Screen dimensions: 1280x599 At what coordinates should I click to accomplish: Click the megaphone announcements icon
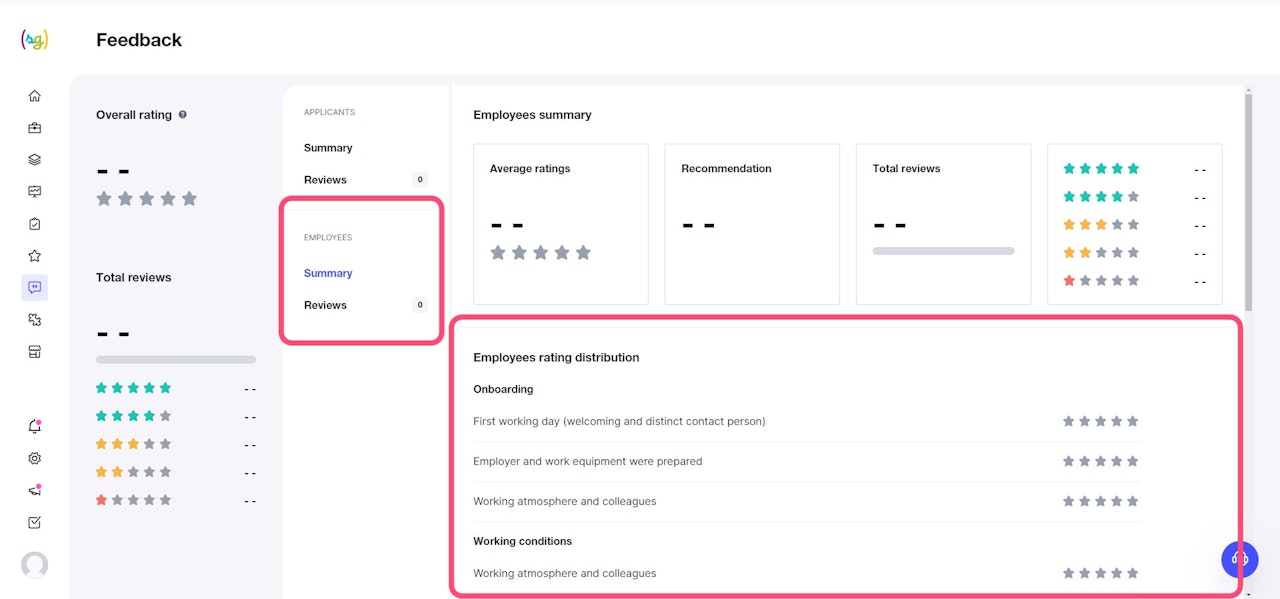[35, 490]
